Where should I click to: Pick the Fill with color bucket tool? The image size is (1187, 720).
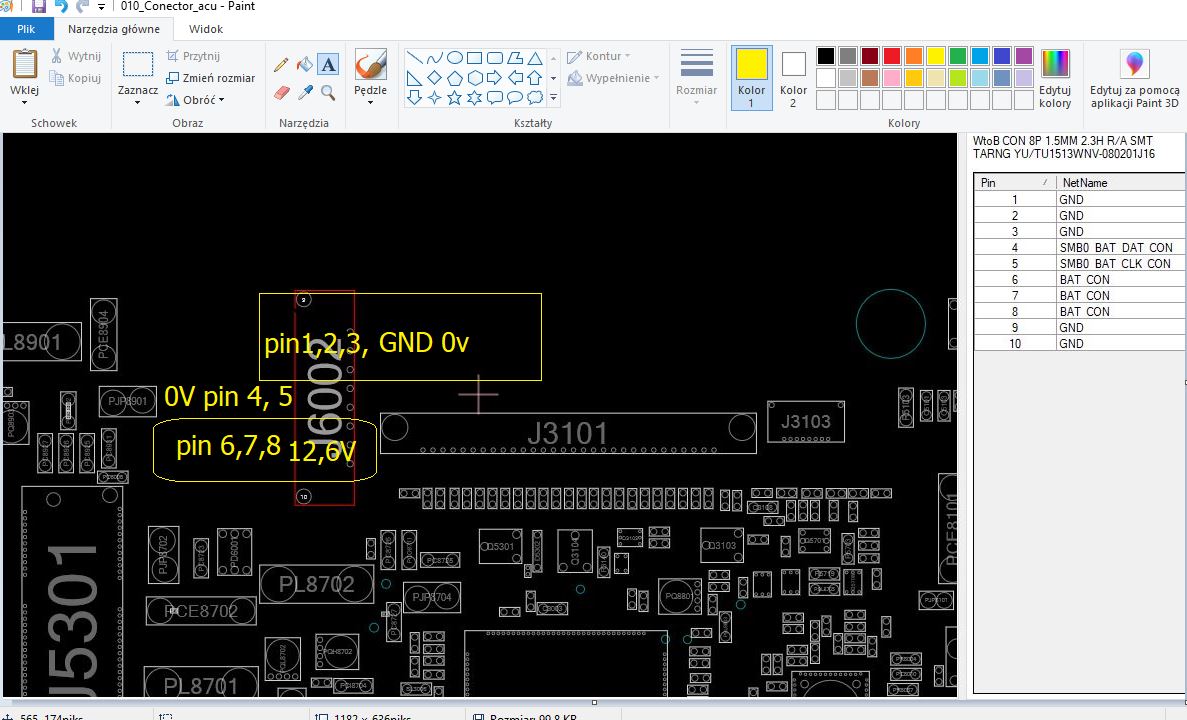pyautogui.click(x=304, y=65)
